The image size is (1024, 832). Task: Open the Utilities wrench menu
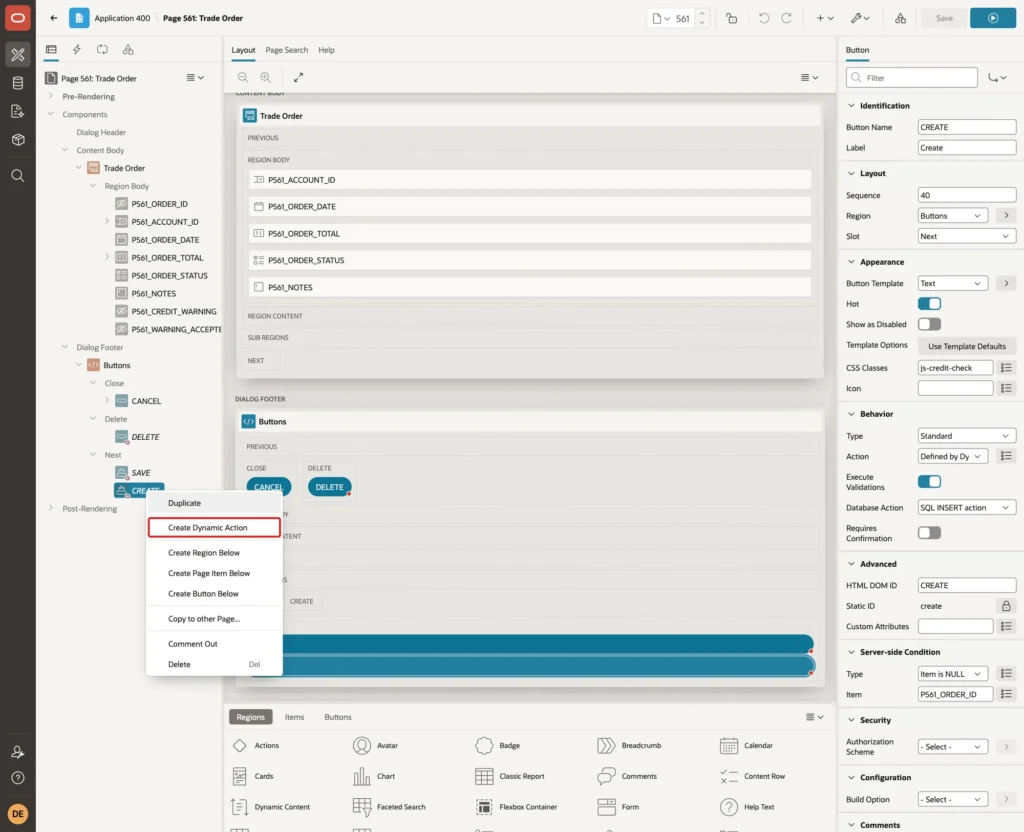[860, 18]
